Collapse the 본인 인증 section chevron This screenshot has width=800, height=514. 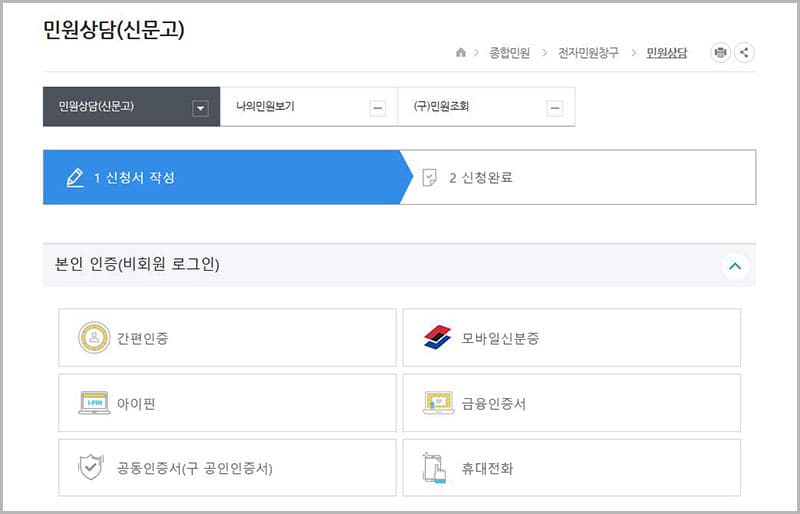point(735,266)
